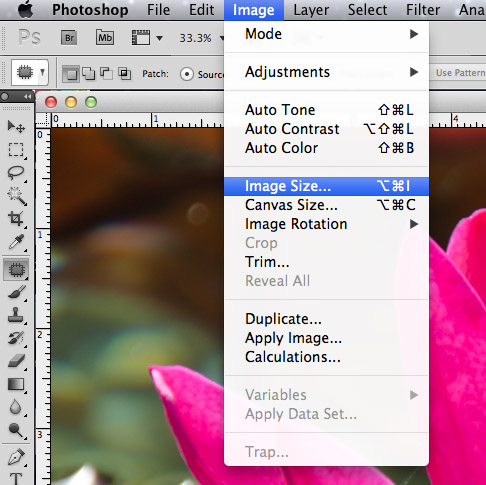
Task: Select the Dodge tool
Action: (16, 430)
